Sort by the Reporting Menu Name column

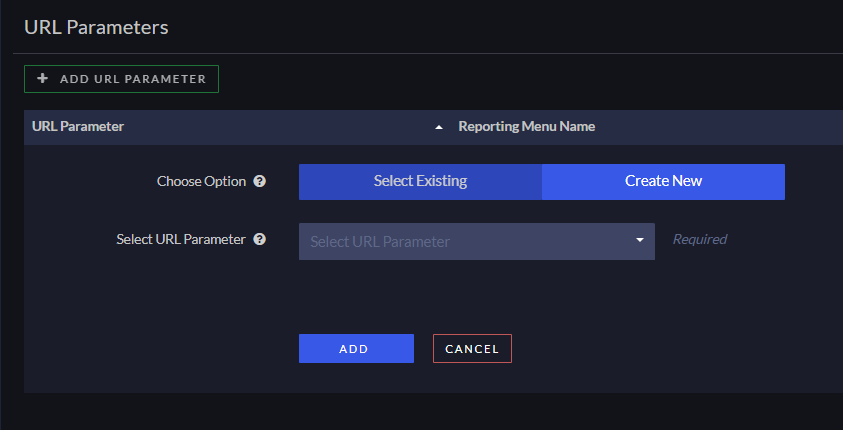pos(526,127)
